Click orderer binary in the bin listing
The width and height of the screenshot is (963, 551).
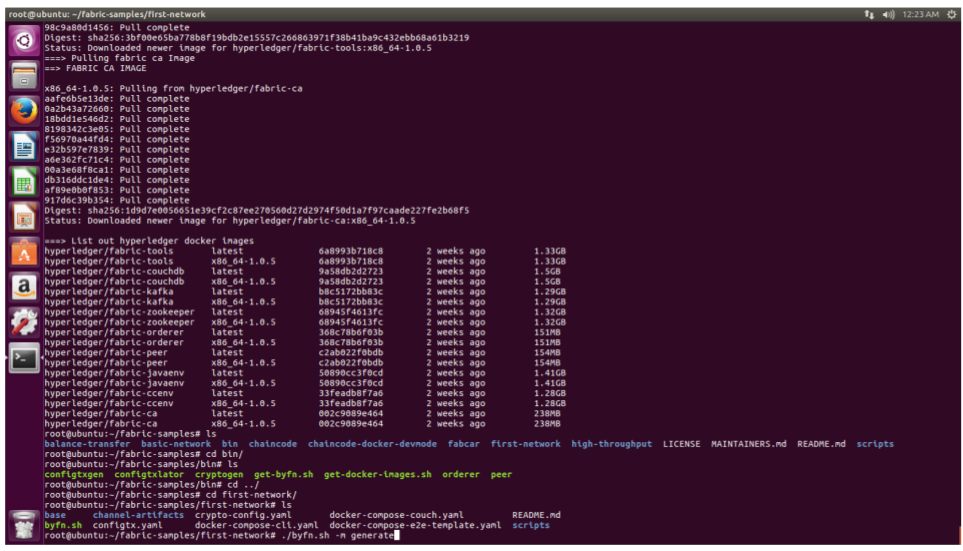(461, 474)
